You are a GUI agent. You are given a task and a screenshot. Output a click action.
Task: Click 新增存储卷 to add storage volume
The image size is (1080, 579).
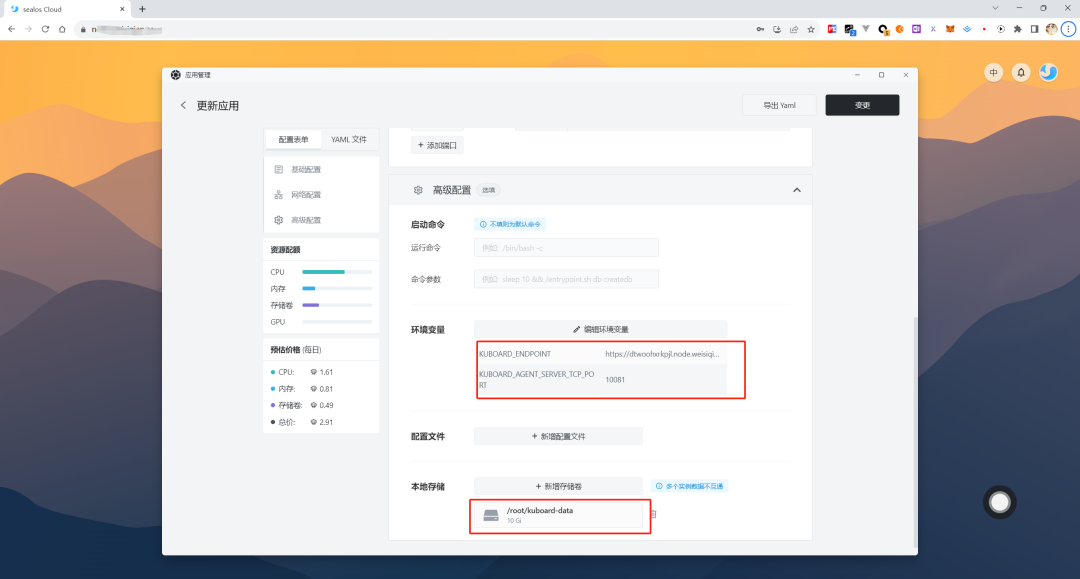[x=559, y=486]
